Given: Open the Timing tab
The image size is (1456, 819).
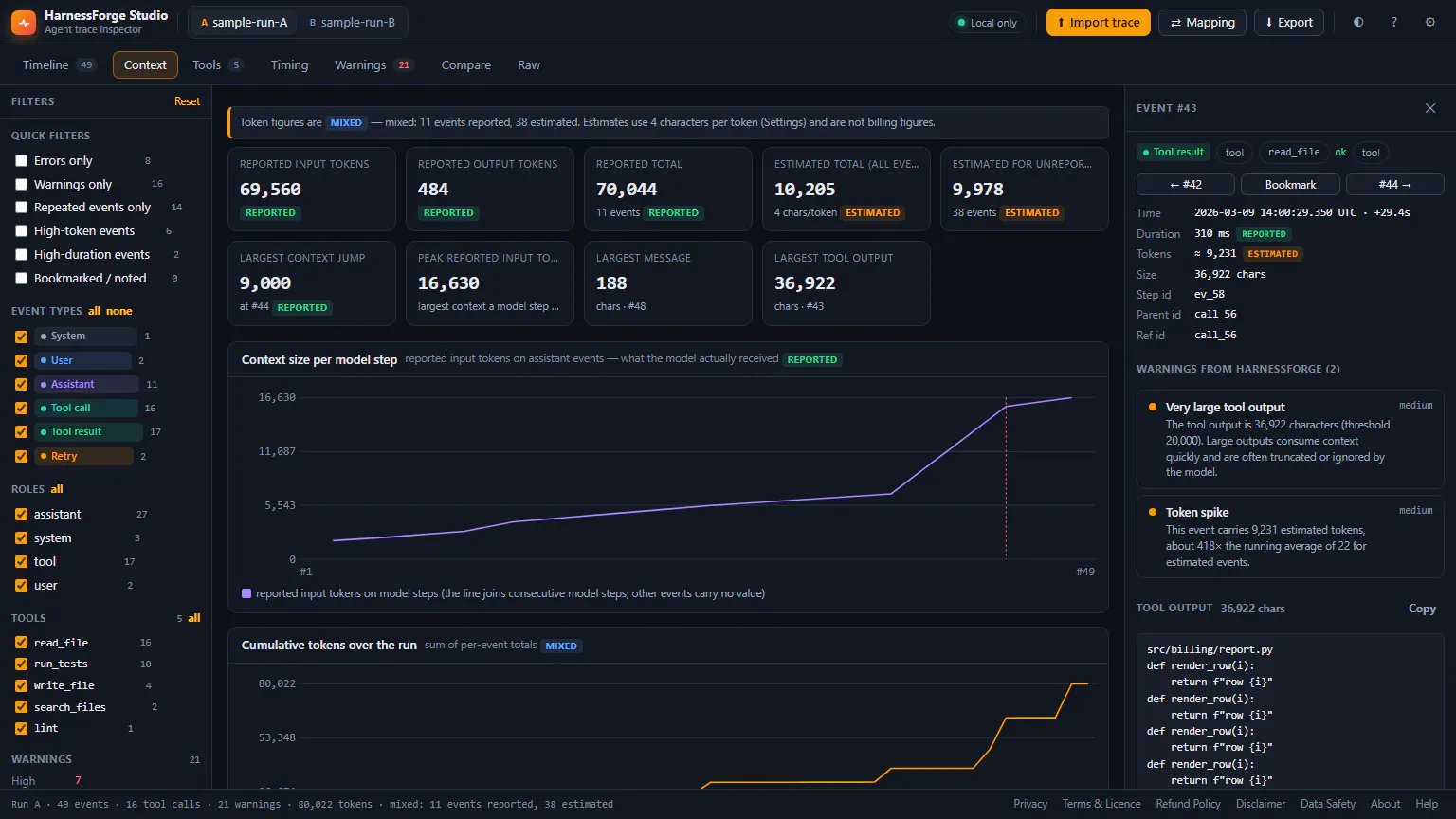Looking at the screenshot, I should click(289, 64).
